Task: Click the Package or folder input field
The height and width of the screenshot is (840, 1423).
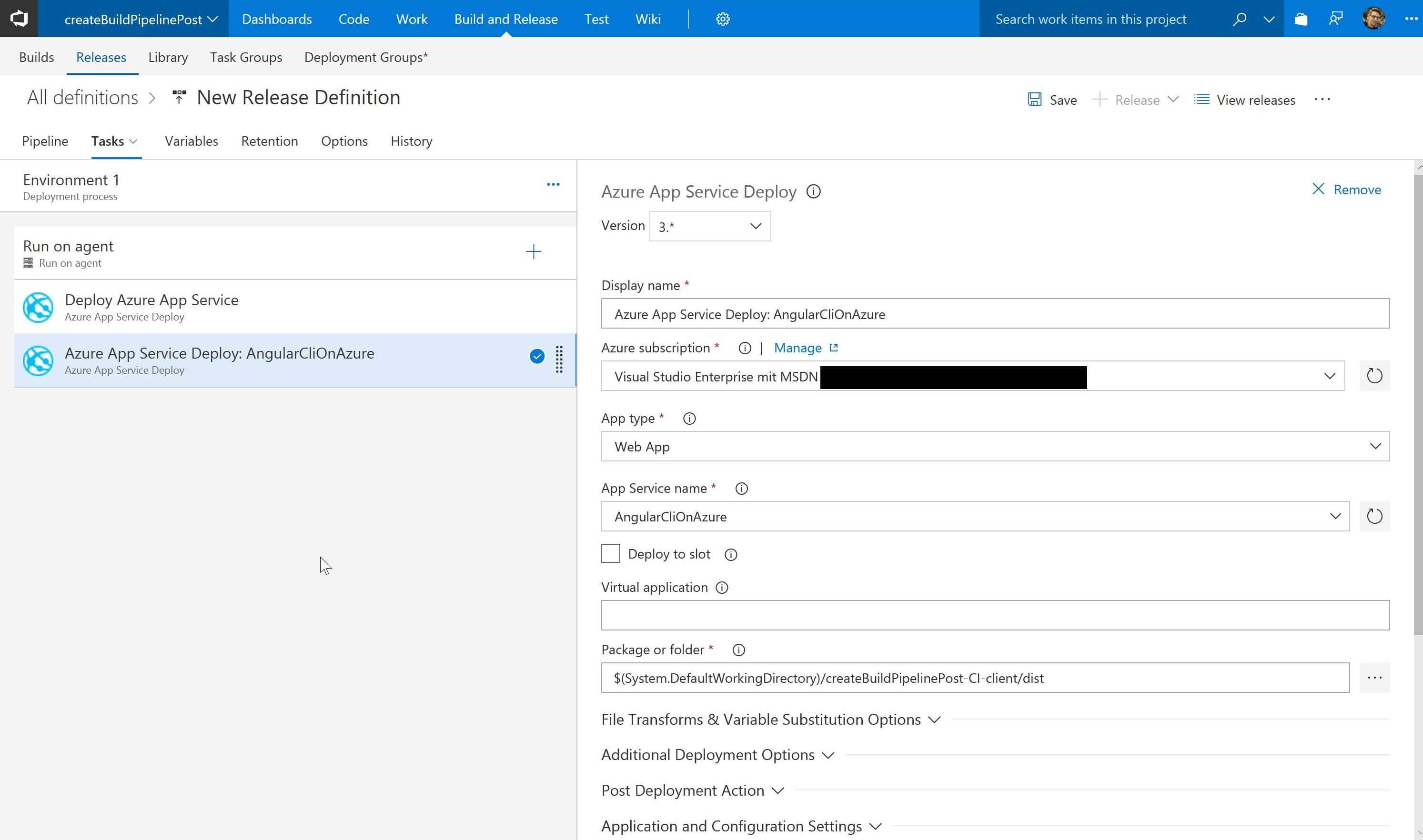Action: click(x=976, y=678)
